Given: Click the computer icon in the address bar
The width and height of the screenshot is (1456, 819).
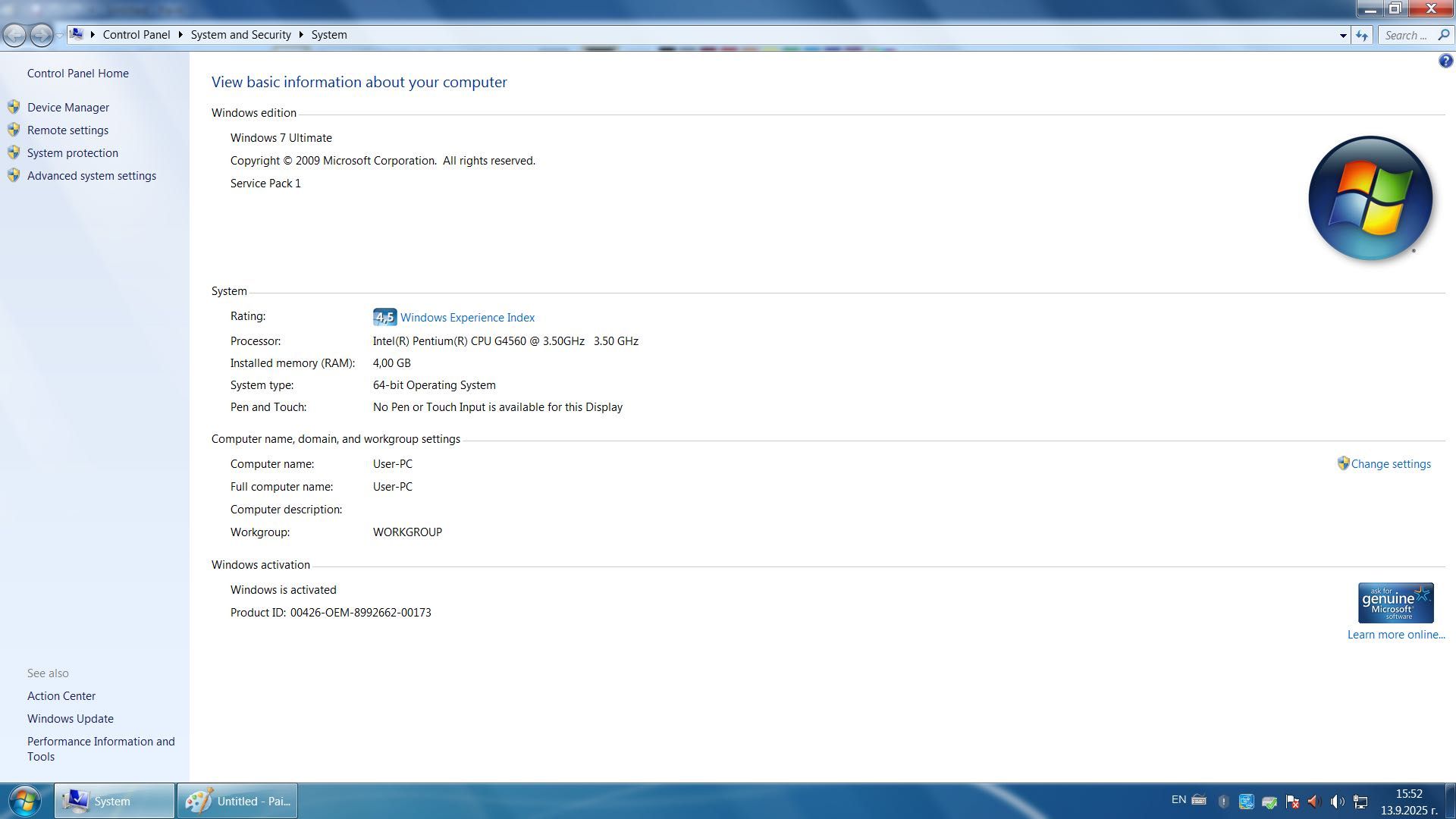Looking at the screenshot, I should (x=77, y=34).
